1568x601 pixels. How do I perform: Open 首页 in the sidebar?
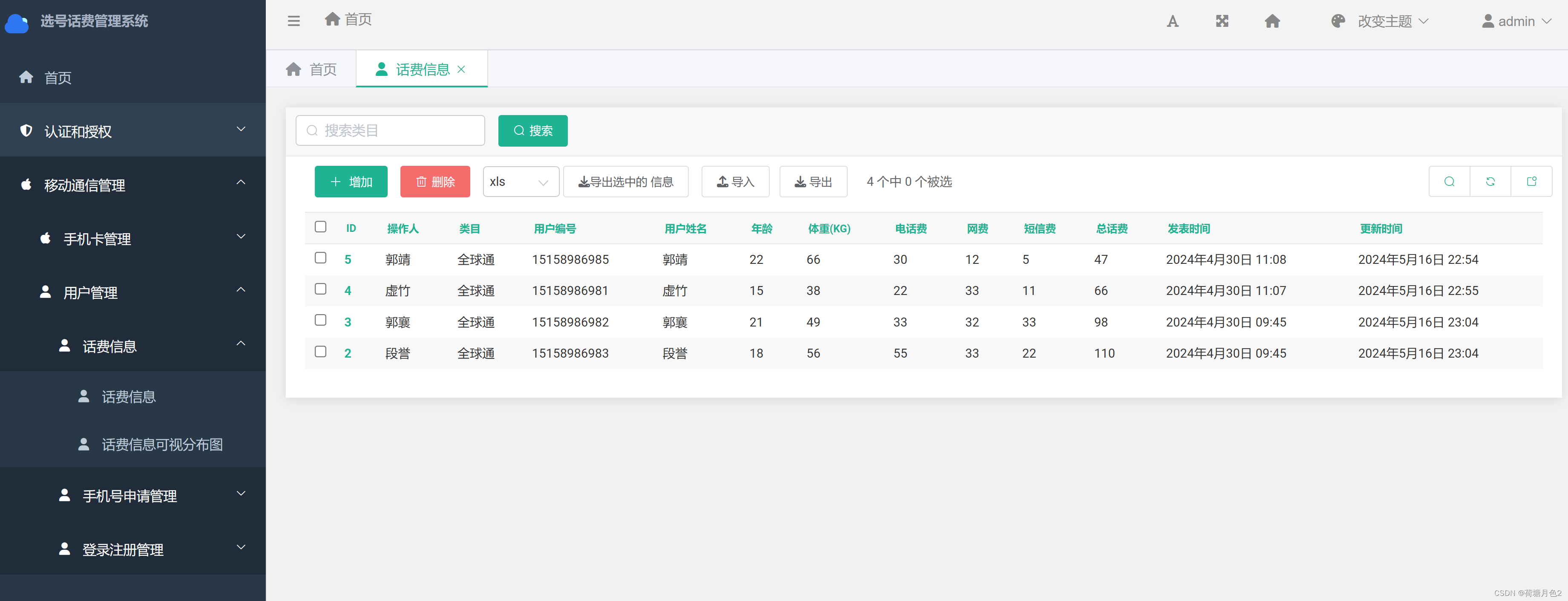point(133,77)
